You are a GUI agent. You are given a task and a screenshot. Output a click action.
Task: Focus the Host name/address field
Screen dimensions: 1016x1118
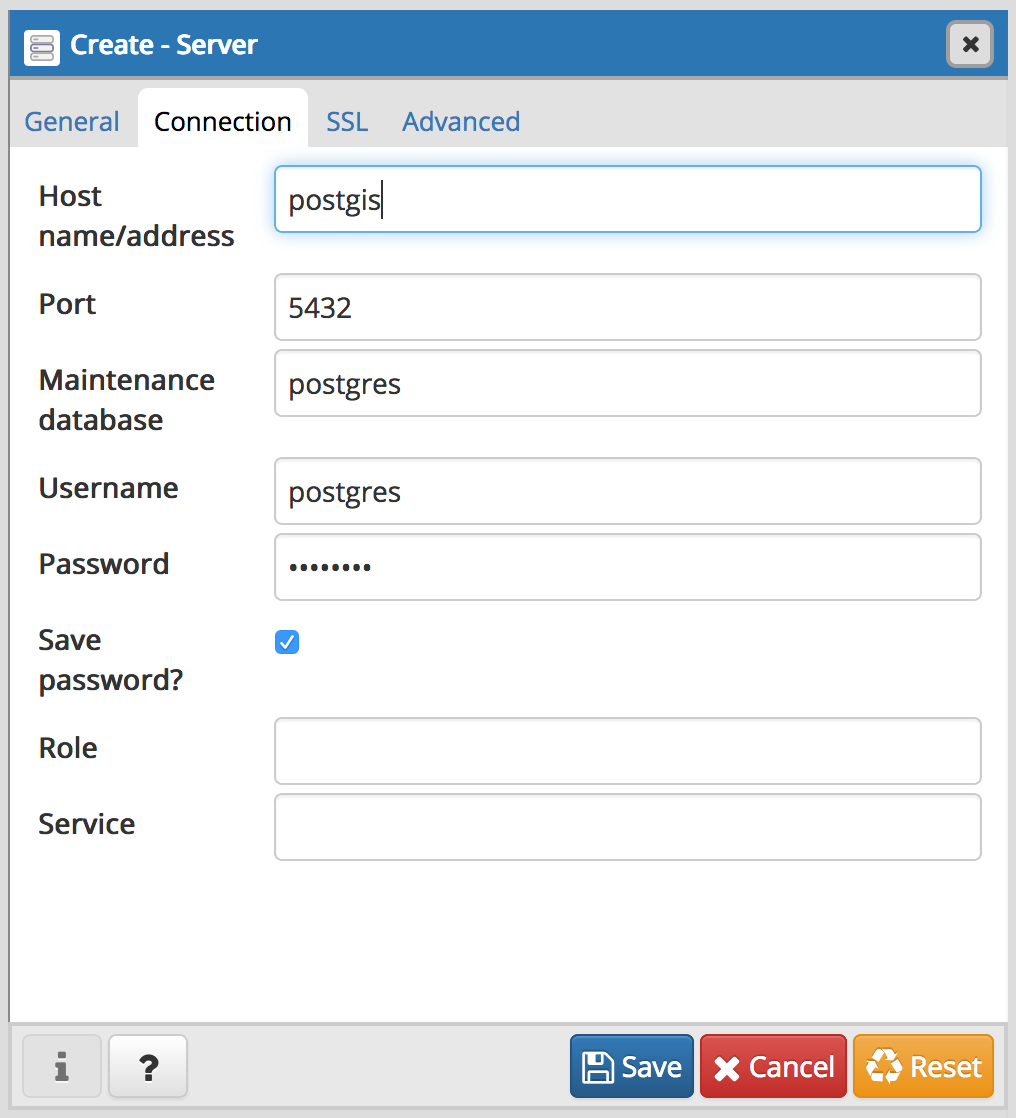[627, 200]
